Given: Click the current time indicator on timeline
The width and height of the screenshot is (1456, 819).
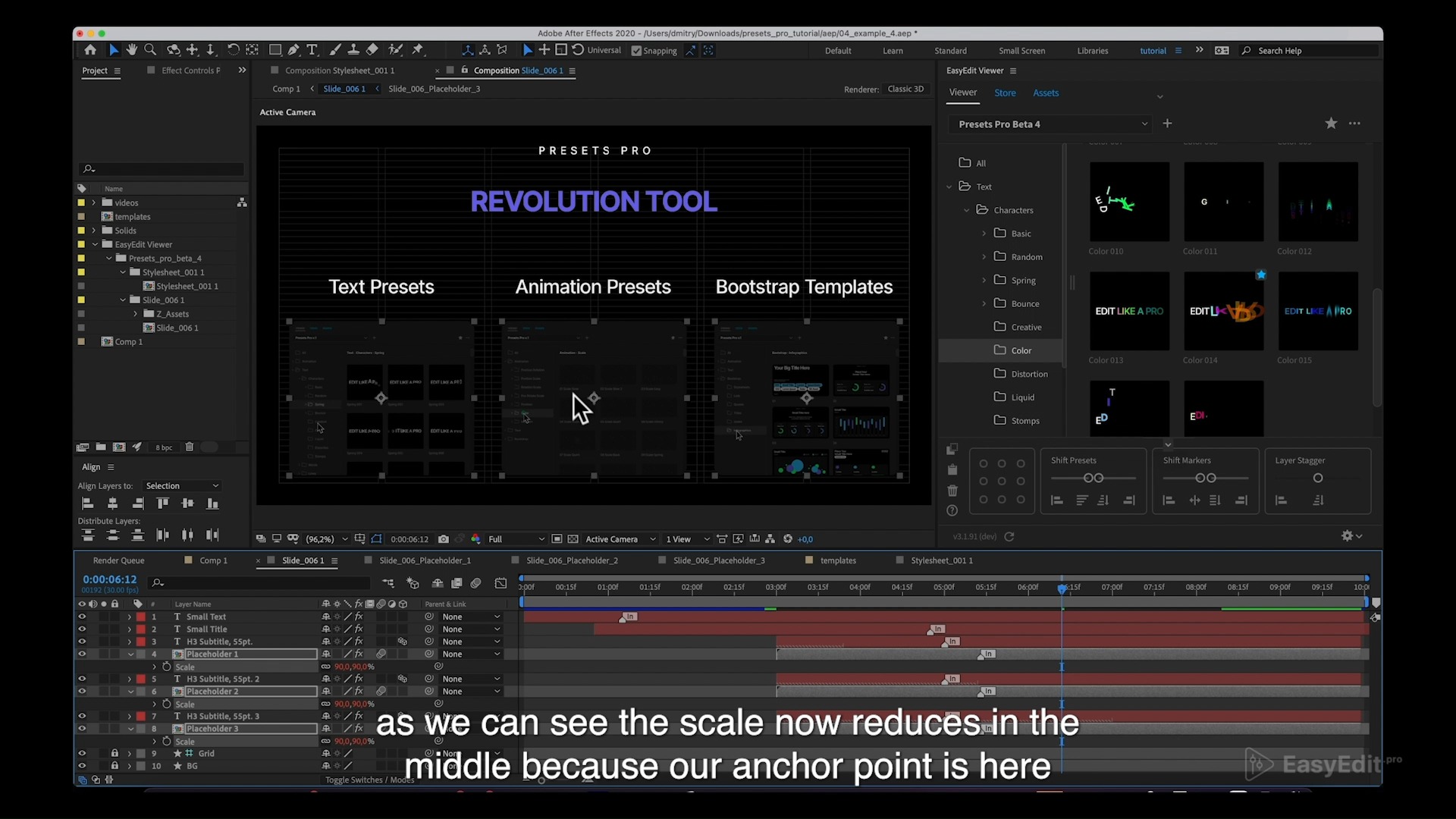Looking at the screenshot, I should (1062, 588).
